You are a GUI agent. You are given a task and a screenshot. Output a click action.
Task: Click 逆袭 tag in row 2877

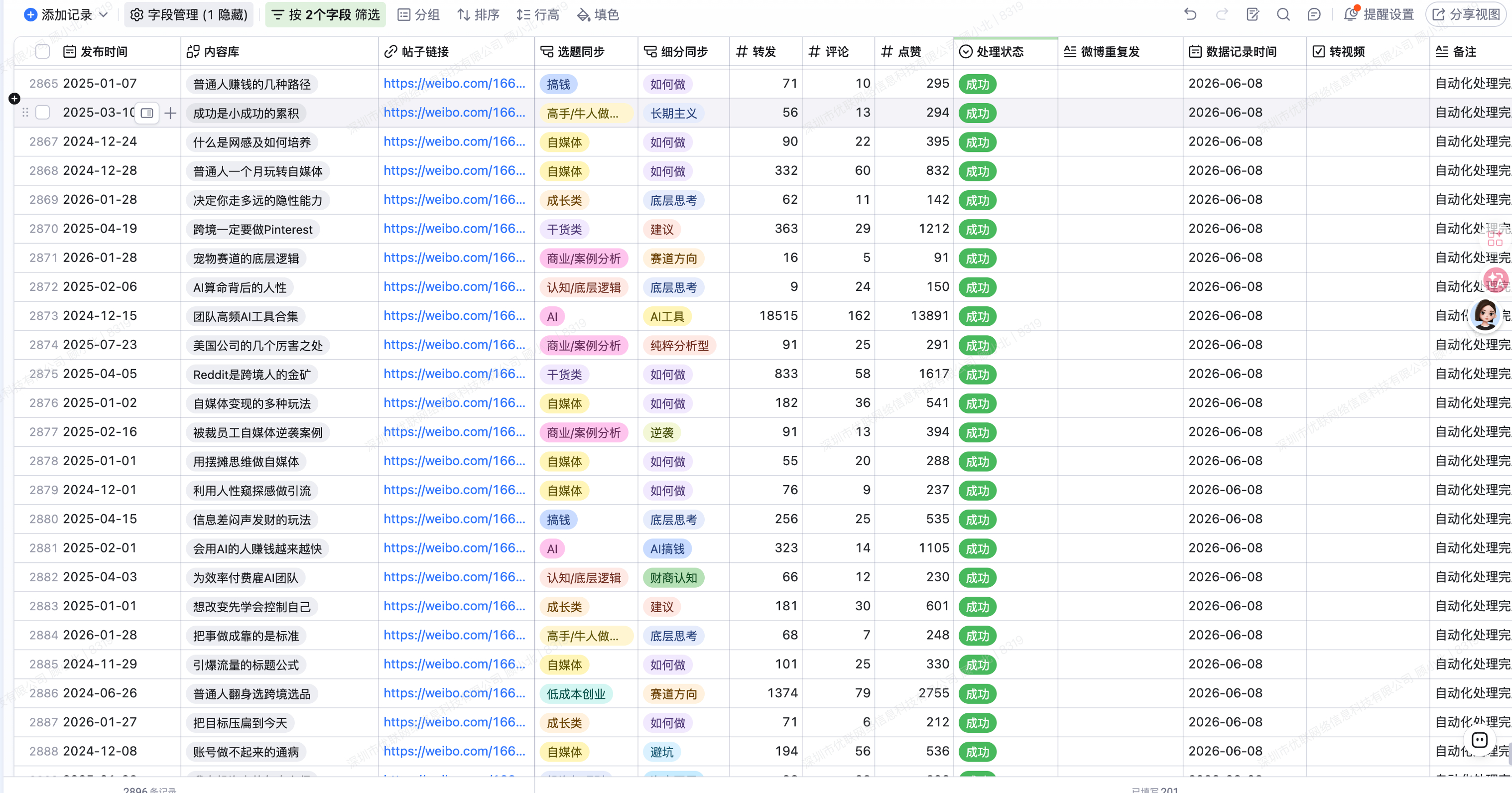pos(661,432)
